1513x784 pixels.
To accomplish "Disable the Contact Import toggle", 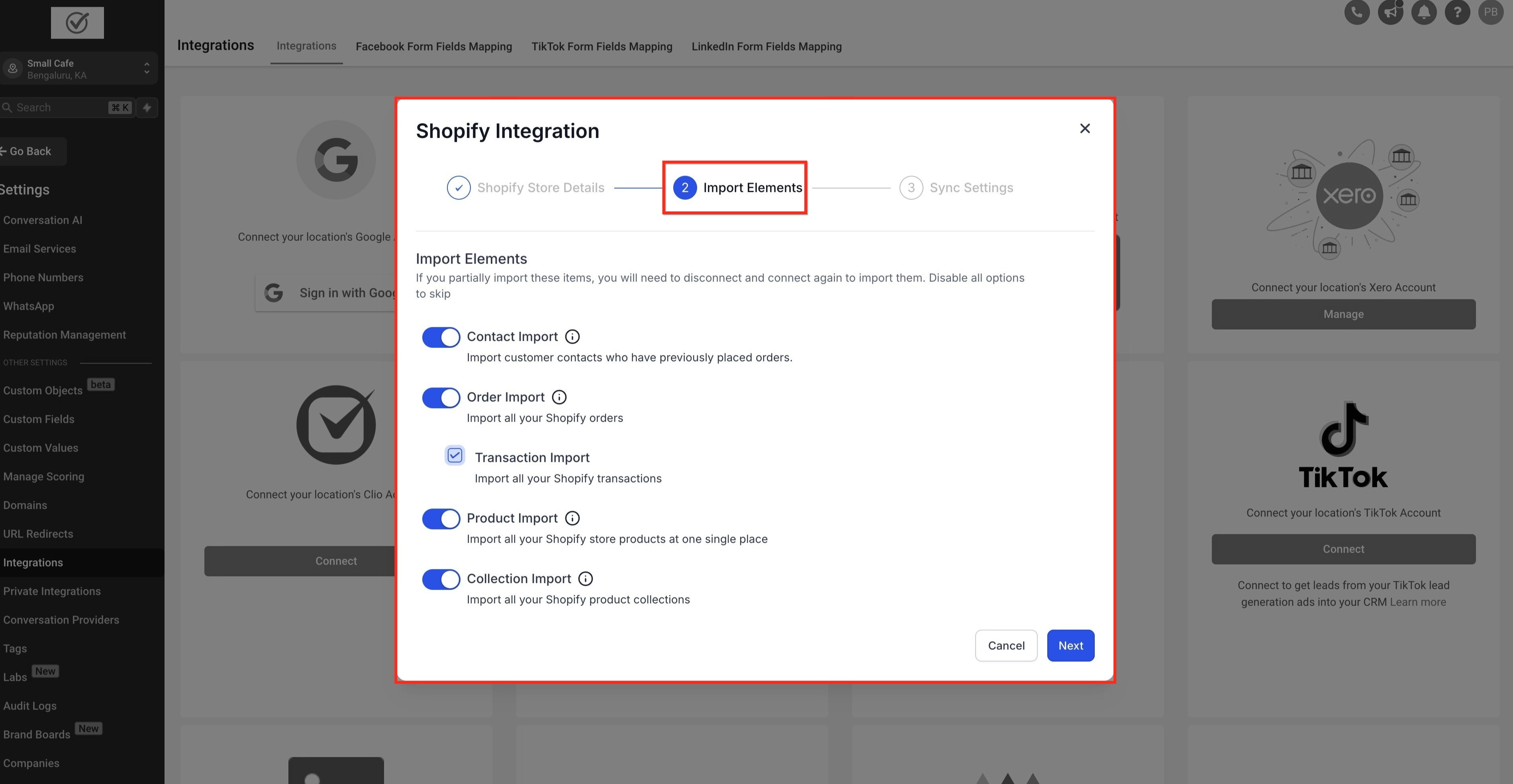I will click(x=441, y=337).
